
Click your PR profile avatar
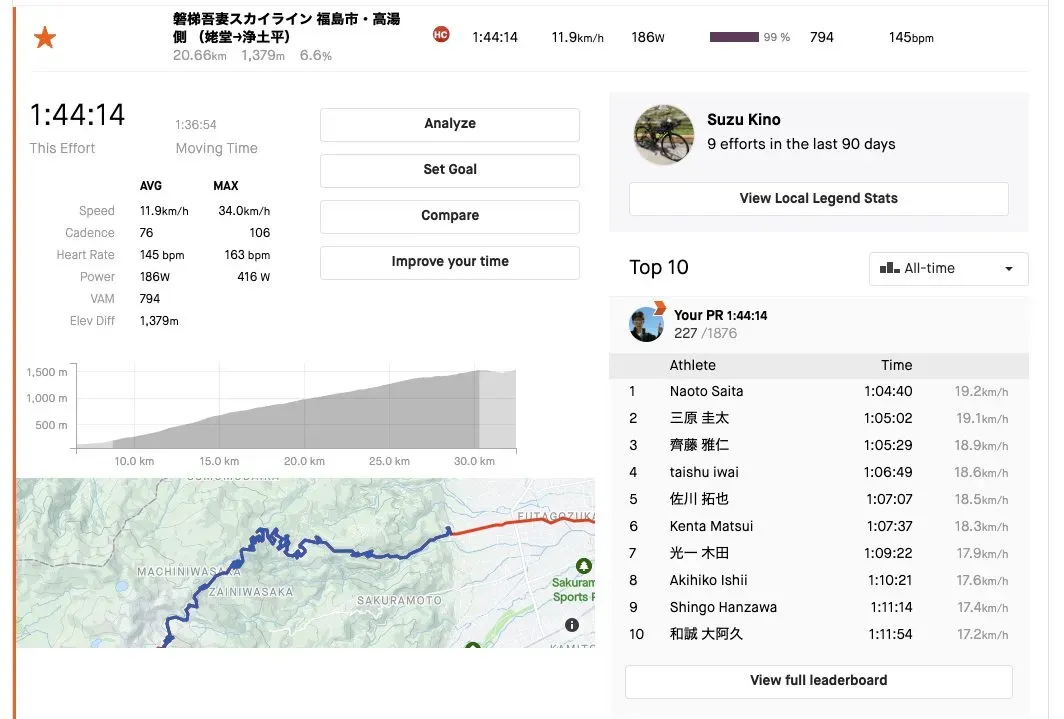pyautogui.click(x=646, y=324)
